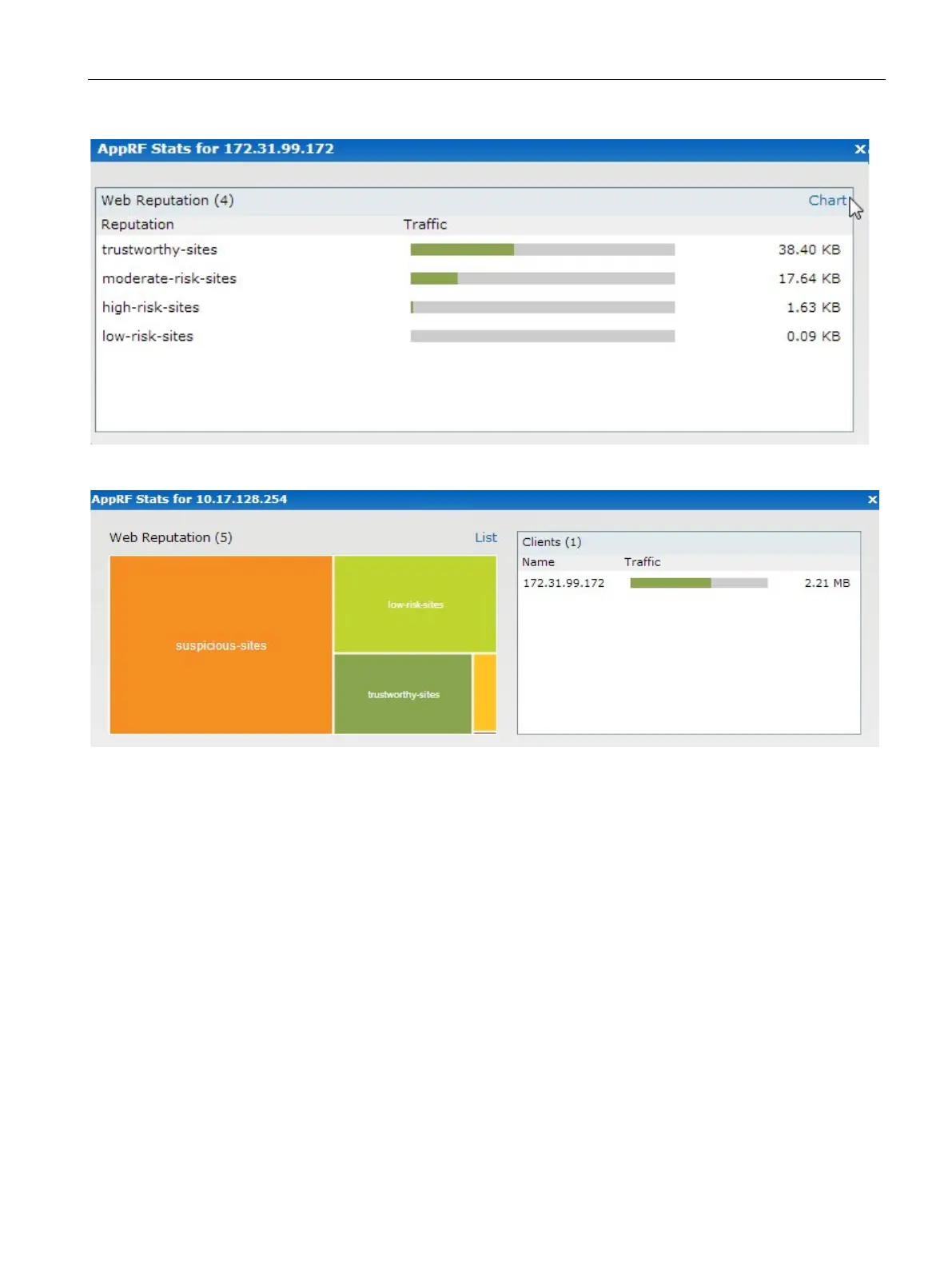Screen dimensions: 952x1269
Task: Click the Clients (1) panel title
Action: coord(552,542)
